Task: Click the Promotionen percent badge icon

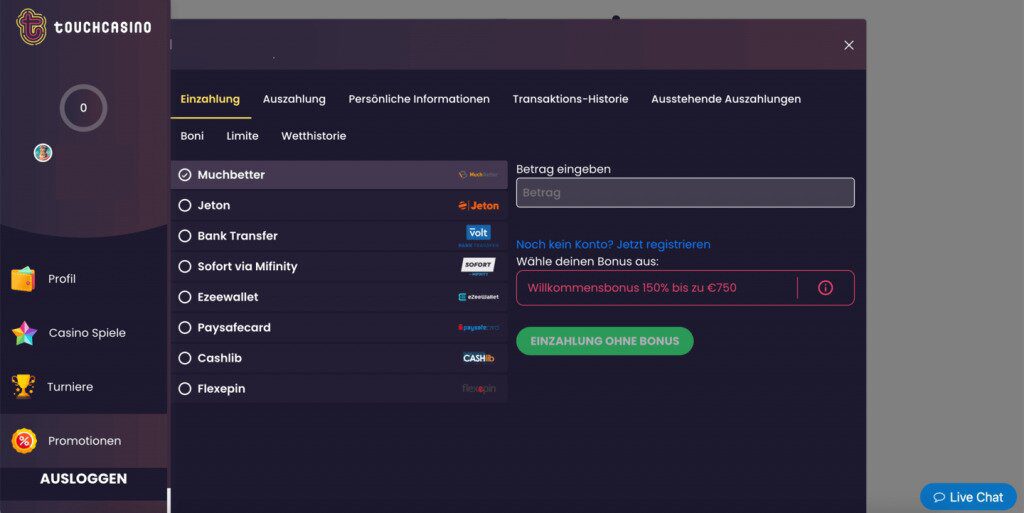Action: [x=24, y=441]
